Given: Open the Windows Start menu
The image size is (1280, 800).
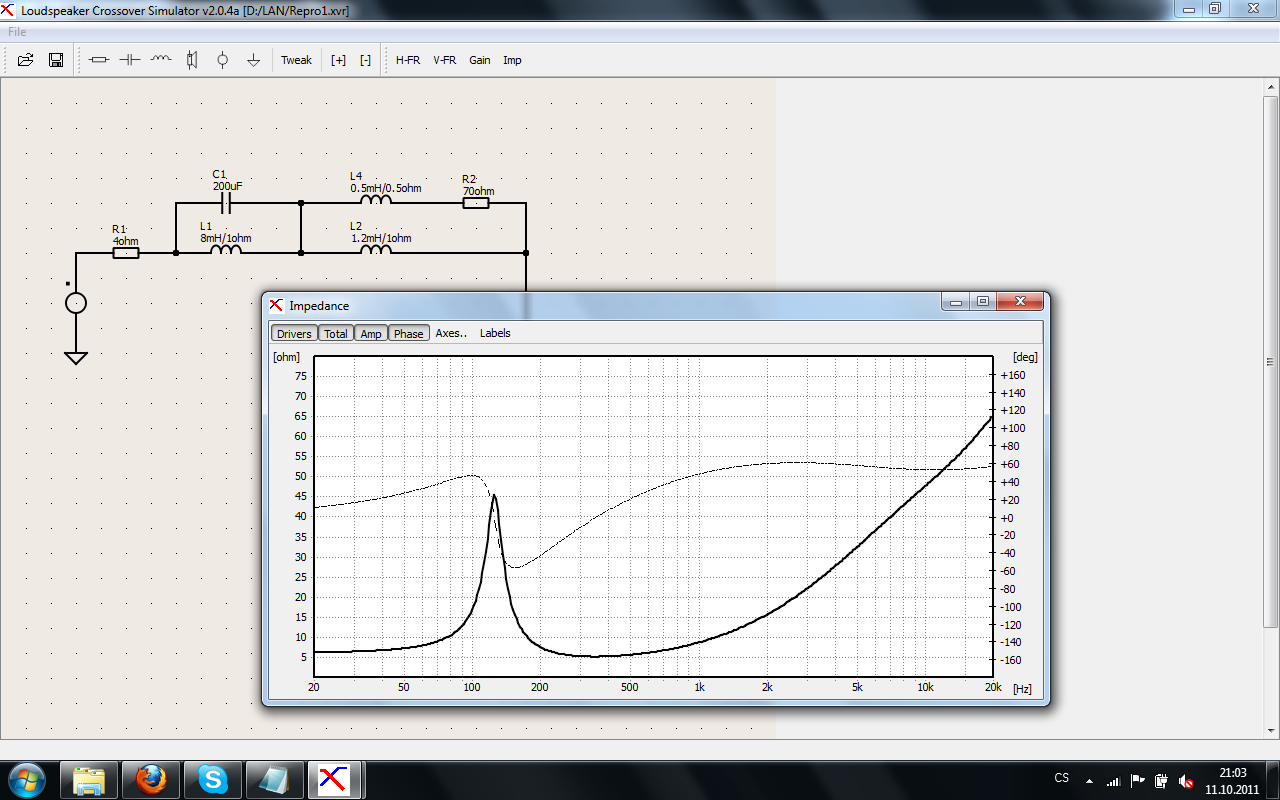Looking at the screenshot, I should pos(26,779).
